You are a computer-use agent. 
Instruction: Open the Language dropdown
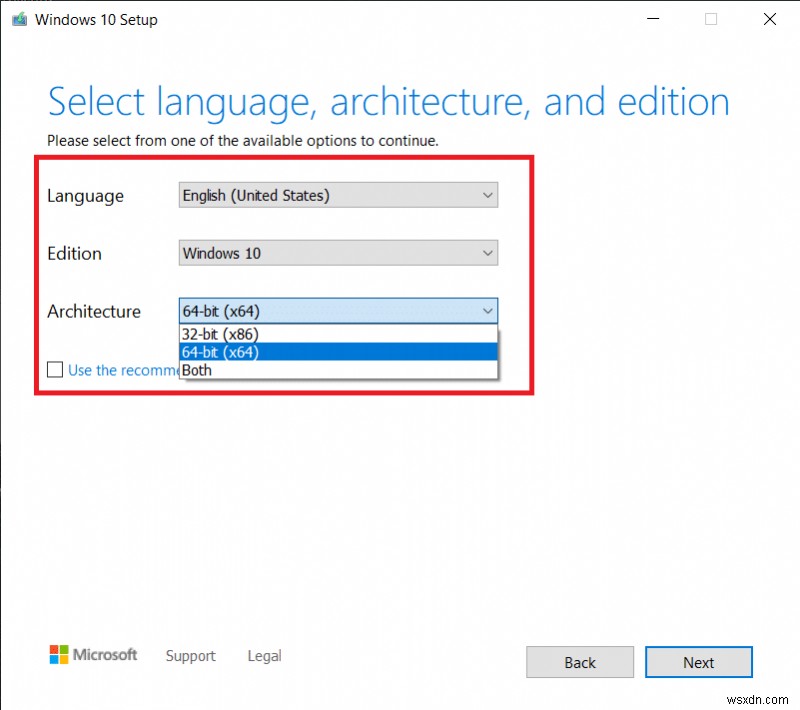pyautogui.click(x=337, y=195)
